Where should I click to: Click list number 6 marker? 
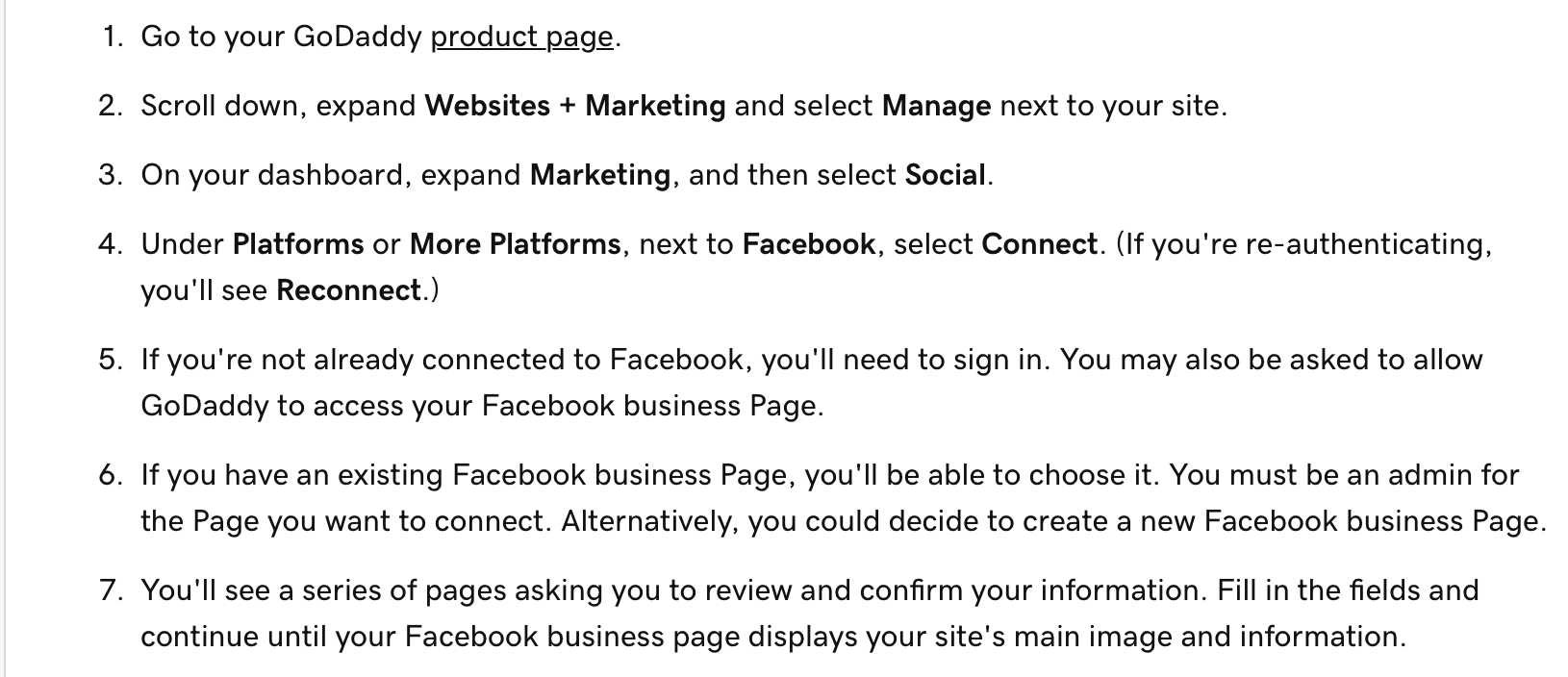112,475
